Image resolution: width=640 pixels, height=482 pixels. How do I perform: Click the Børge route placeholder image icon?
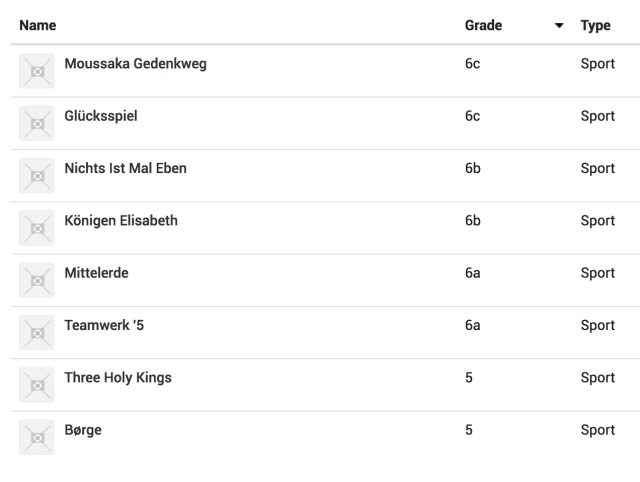click(x=37, y=436)
